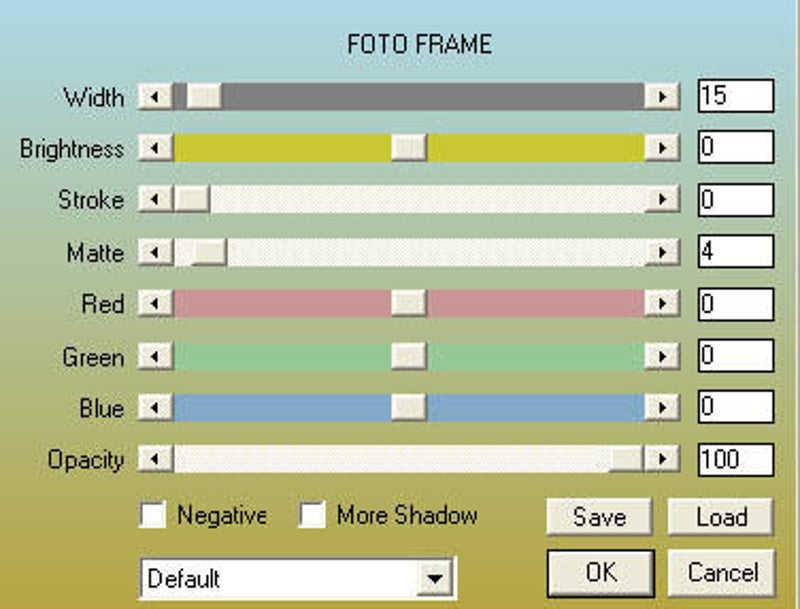Click the left arrow on Width slider

tap(155, 97)
